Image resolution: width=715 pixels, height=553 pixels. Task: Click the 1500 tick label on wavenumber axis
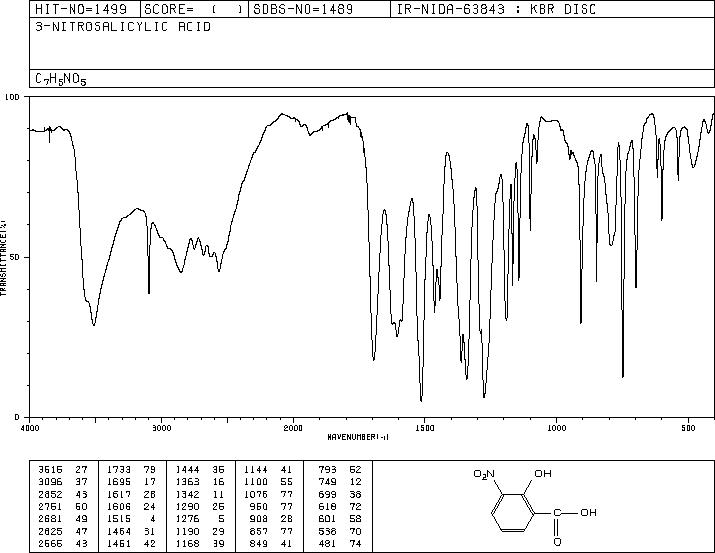coord(425,428)
